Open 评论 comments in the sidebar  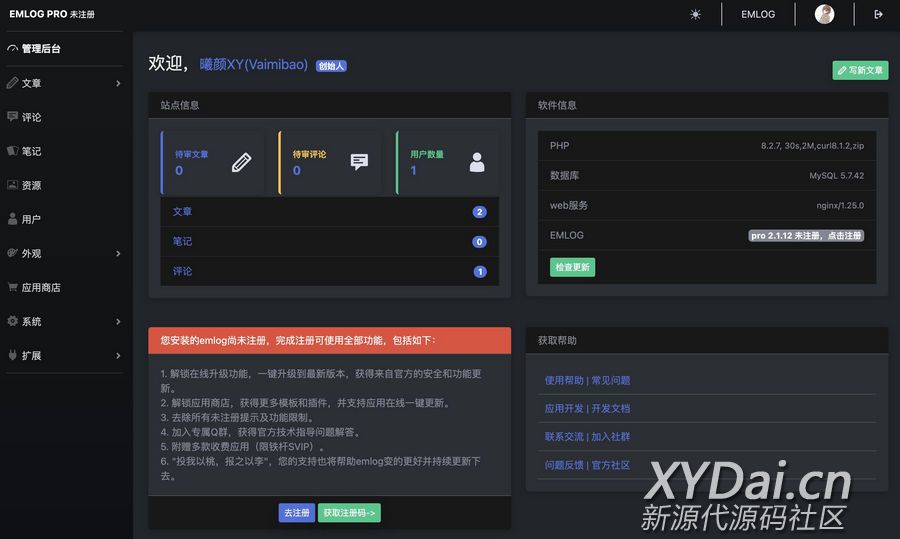pyautogui.click(x=32, y=117)
